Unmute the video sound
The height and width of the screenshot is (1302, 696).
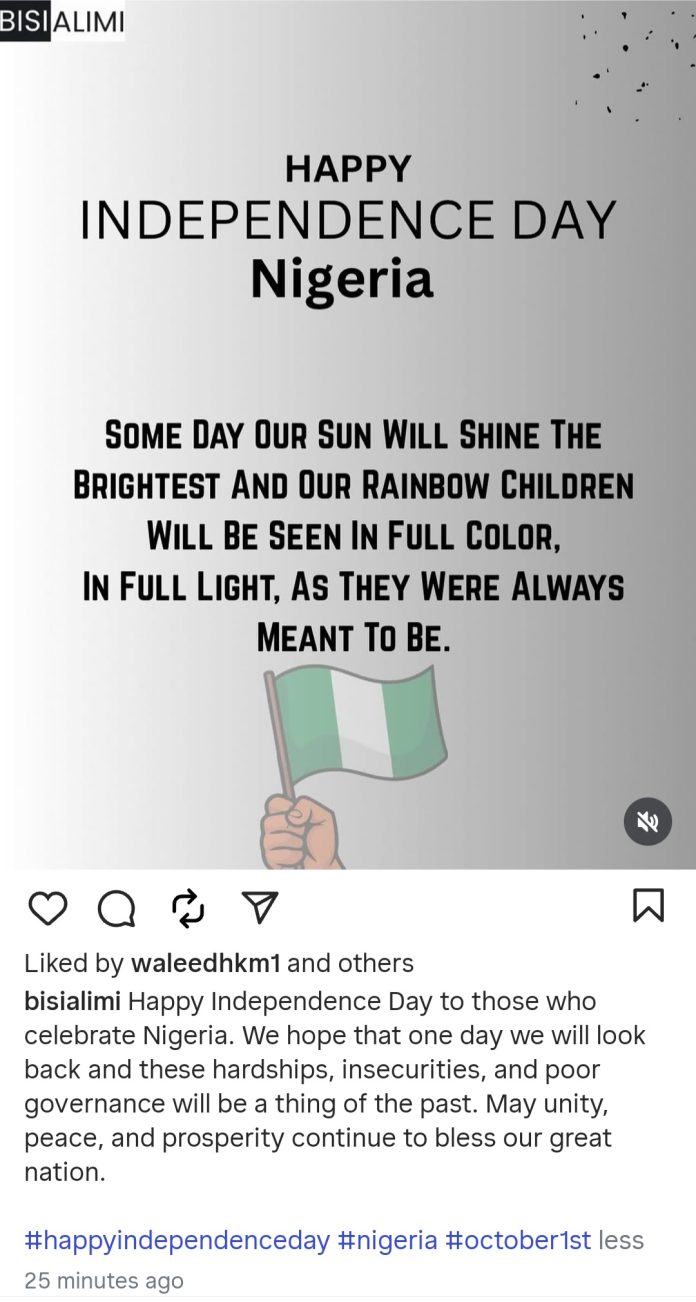click(x=648, y=822)
